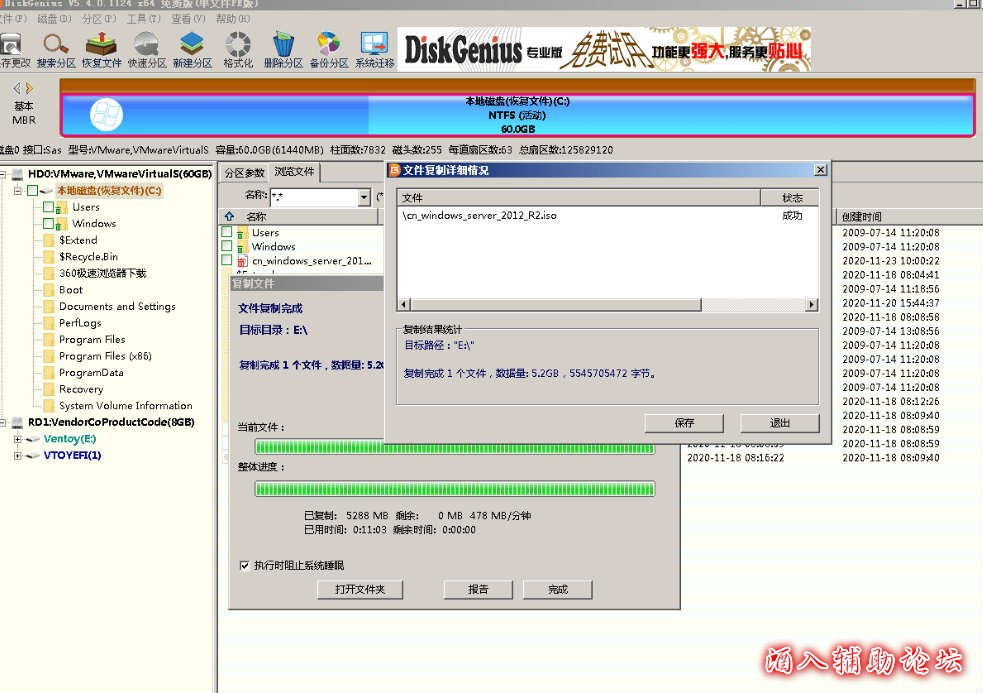Open the 名称 filter dropdown arrow
Viewport: 983px width, 693px height.
(x=364, y=198)
